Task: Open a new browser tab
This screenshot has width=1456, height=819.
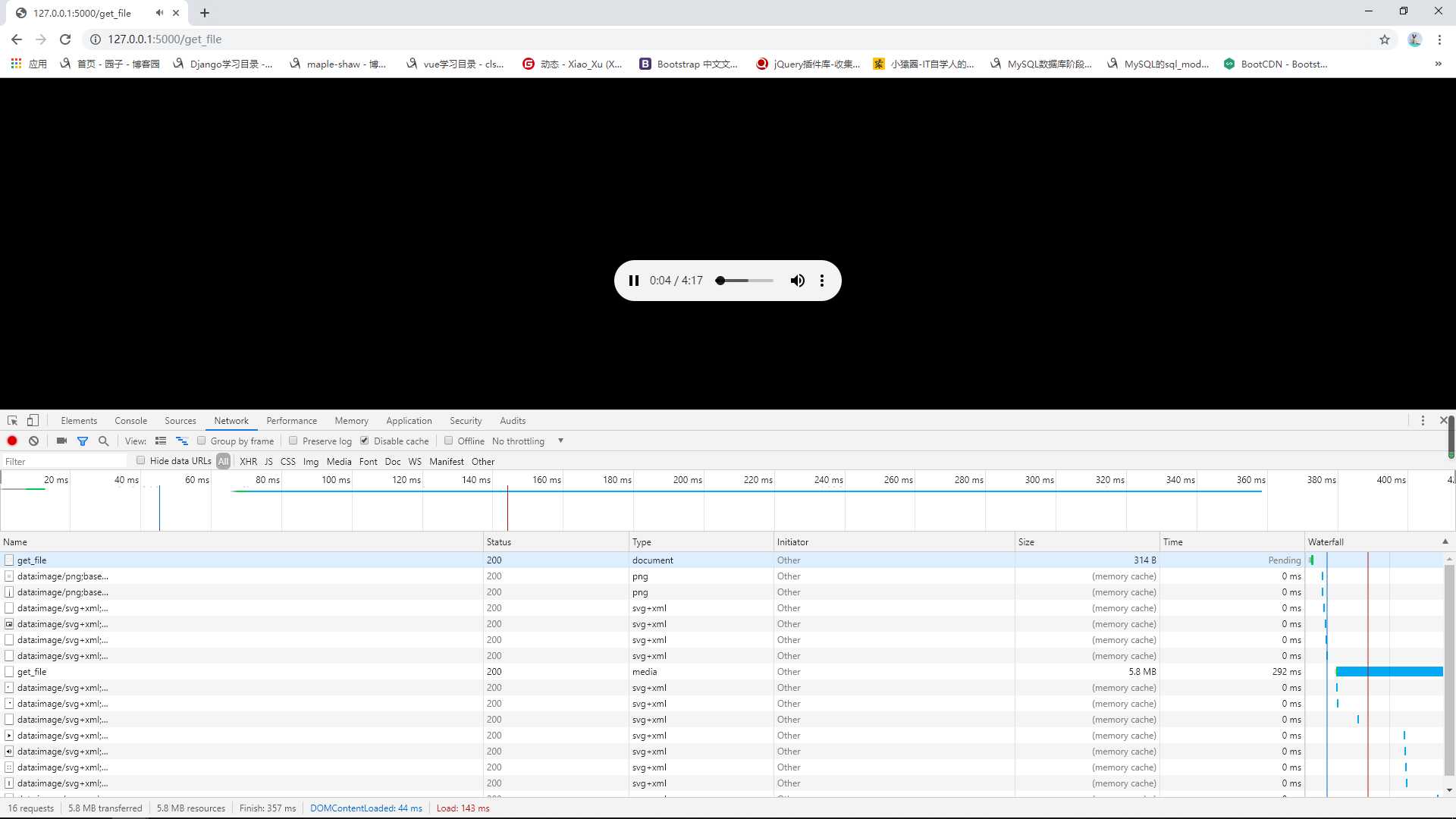Action: point(205,13)
